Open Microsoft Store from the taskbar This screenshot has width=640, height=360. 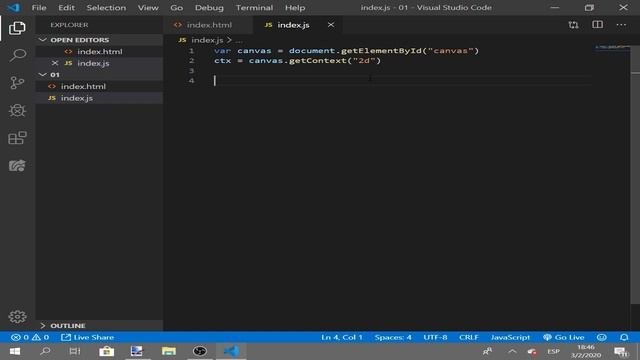(x=107, y=351)
